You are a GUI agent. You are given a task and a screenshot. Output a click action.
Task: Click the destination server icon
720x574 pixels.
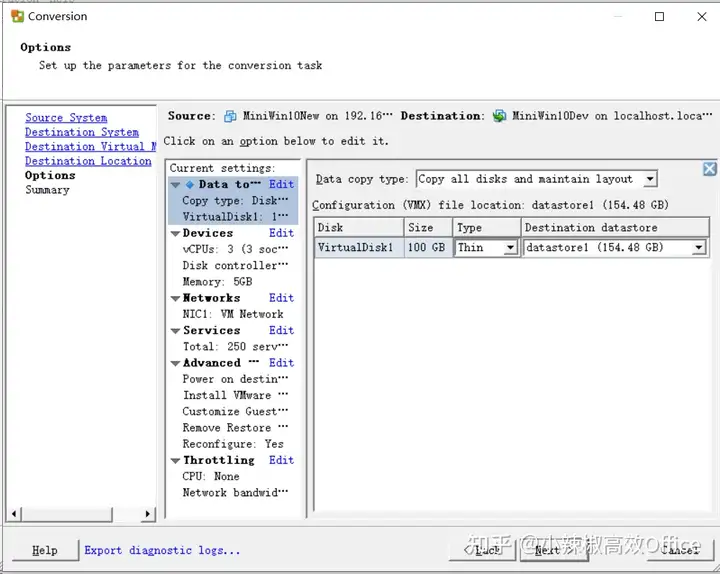point(499,116)
